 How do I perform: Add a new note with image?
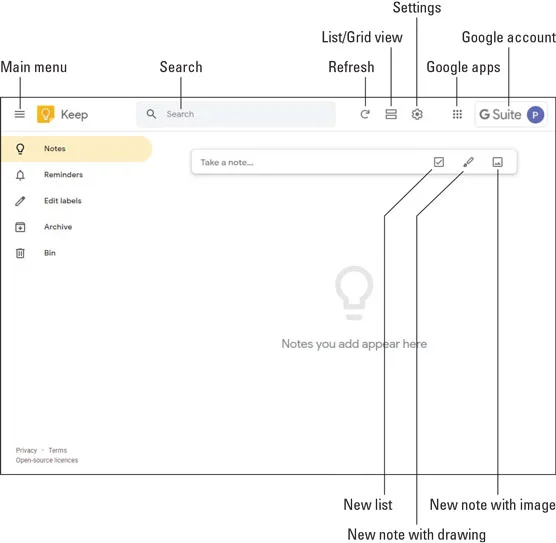click(x=497, y=162)
